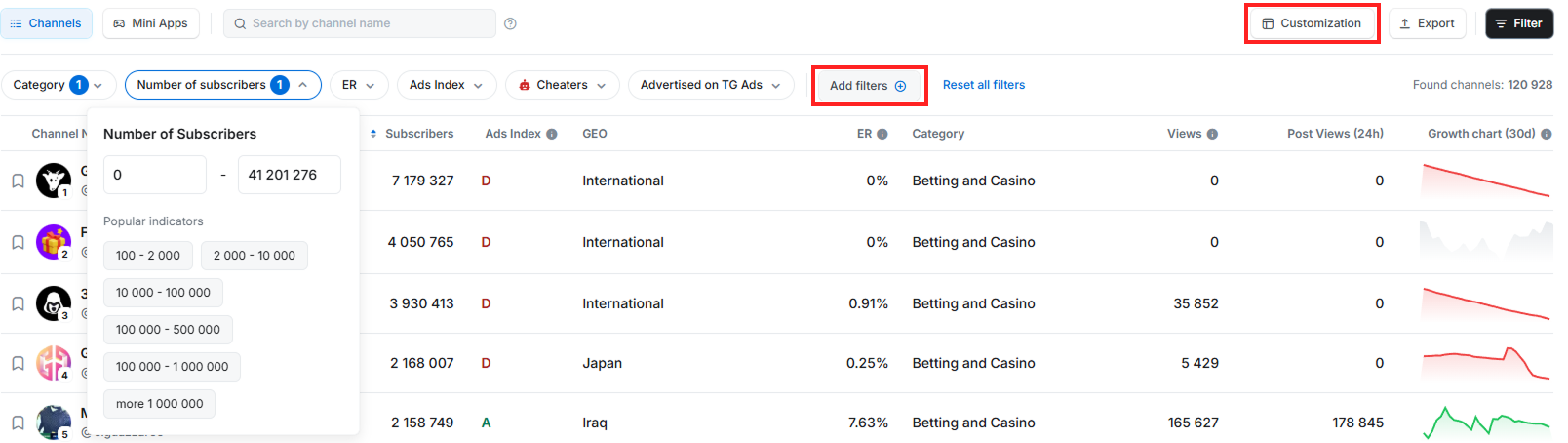Viewport: 1568px width, 443px height.
Task: Click the help icon beside search field
Action: [510, 23]
